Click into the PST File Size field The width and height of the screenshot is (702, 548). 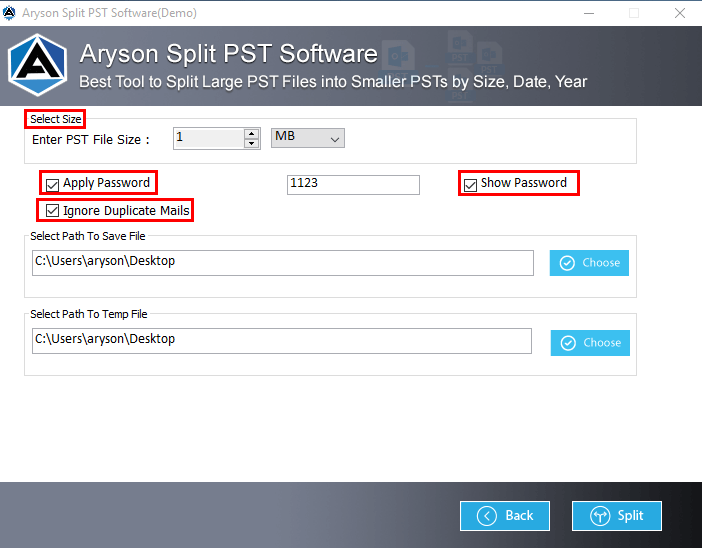pos(209,138)
